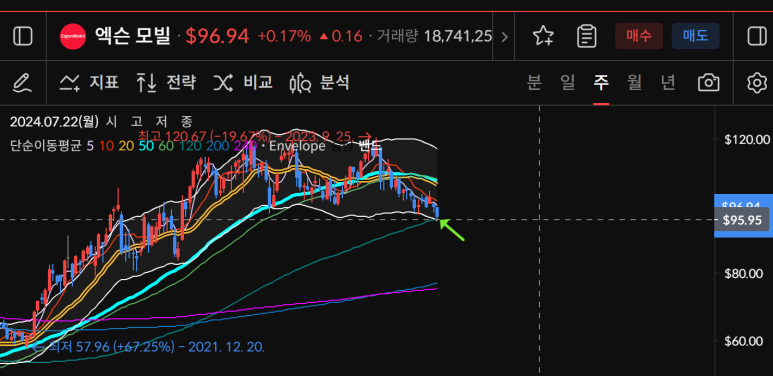The width and height of the screenshot is (773, 376).
Task: Expand ticker info with right chevron
Action: pyautogui.click(x=504, y=36)
